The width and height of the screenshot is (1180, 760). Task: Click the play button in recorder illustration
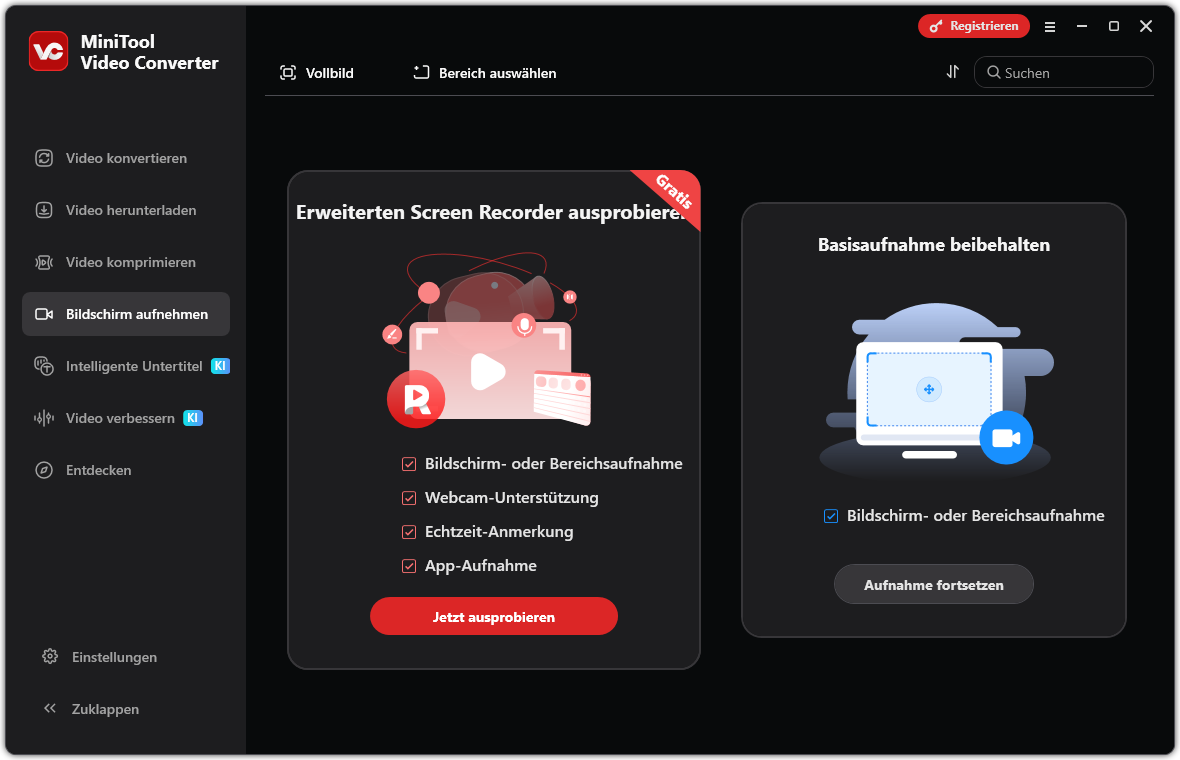click(488, 371)
